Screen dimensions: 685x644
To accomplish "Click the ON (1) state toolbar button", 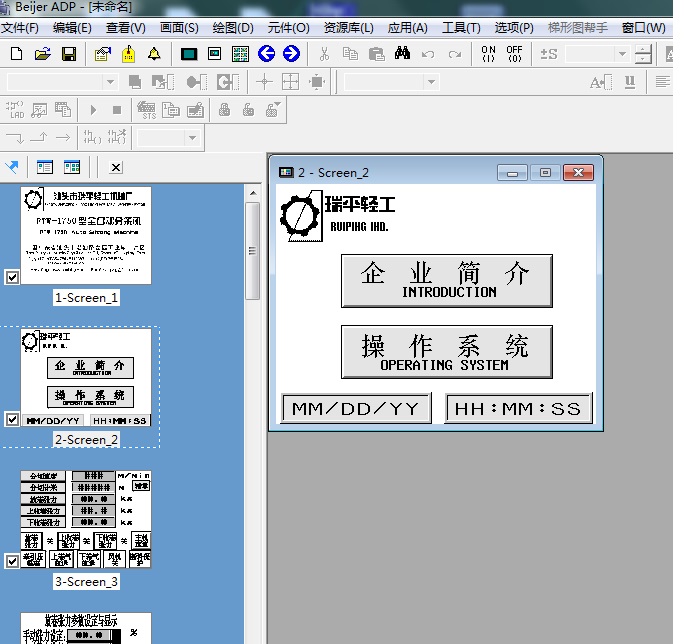I will point(488,54).
